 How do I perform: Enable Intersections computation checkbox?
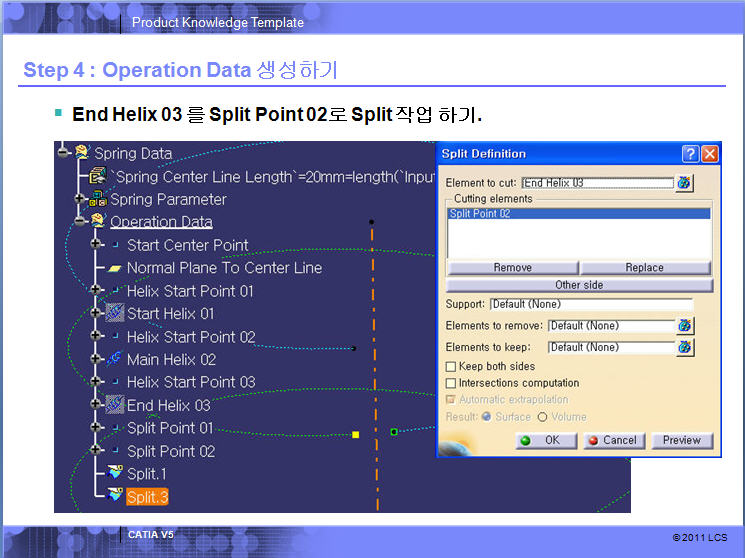pos(451,383)
